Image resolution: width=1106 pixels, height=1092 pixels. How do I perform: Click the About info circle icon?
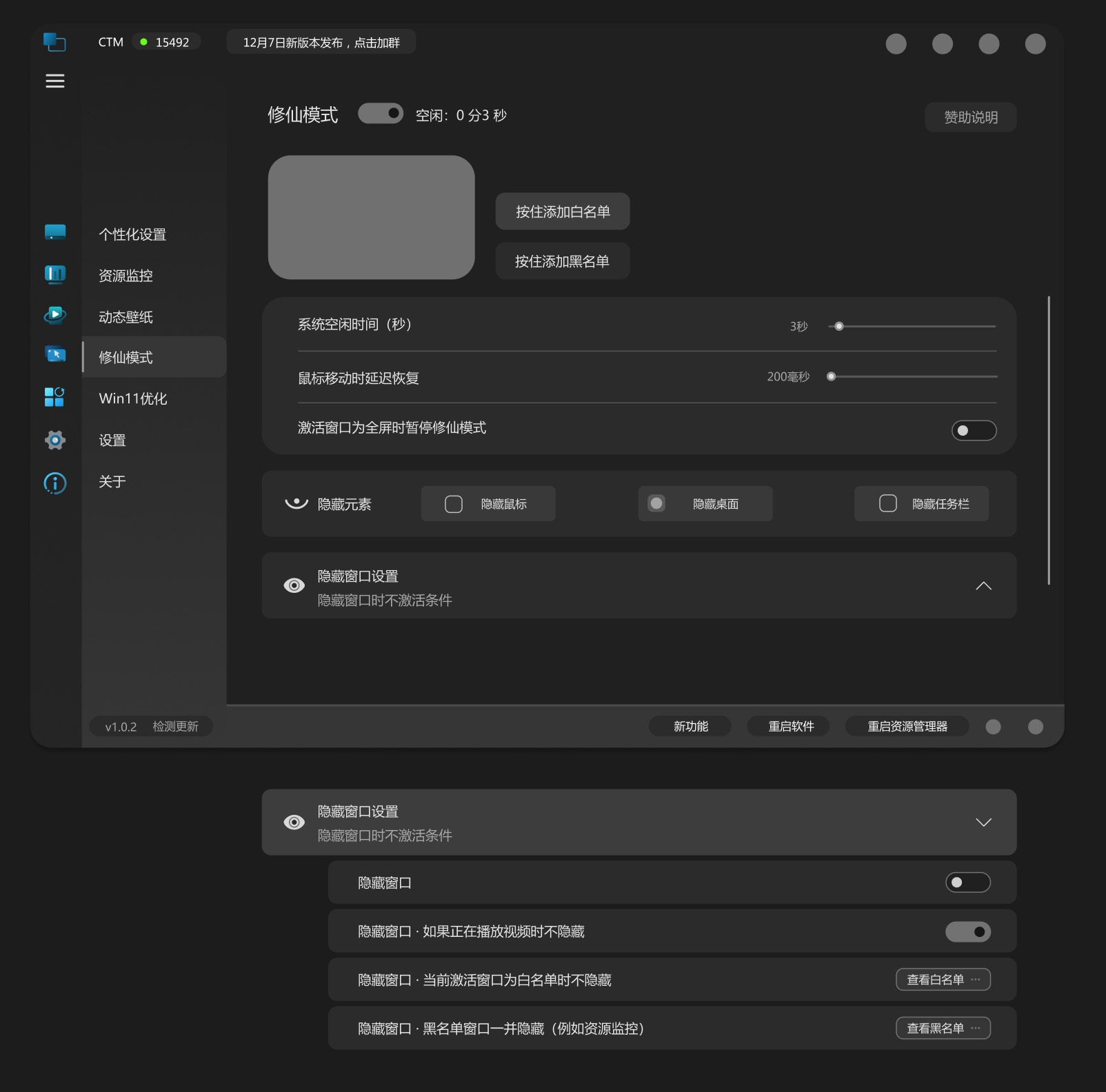click(x=54, y=483)
